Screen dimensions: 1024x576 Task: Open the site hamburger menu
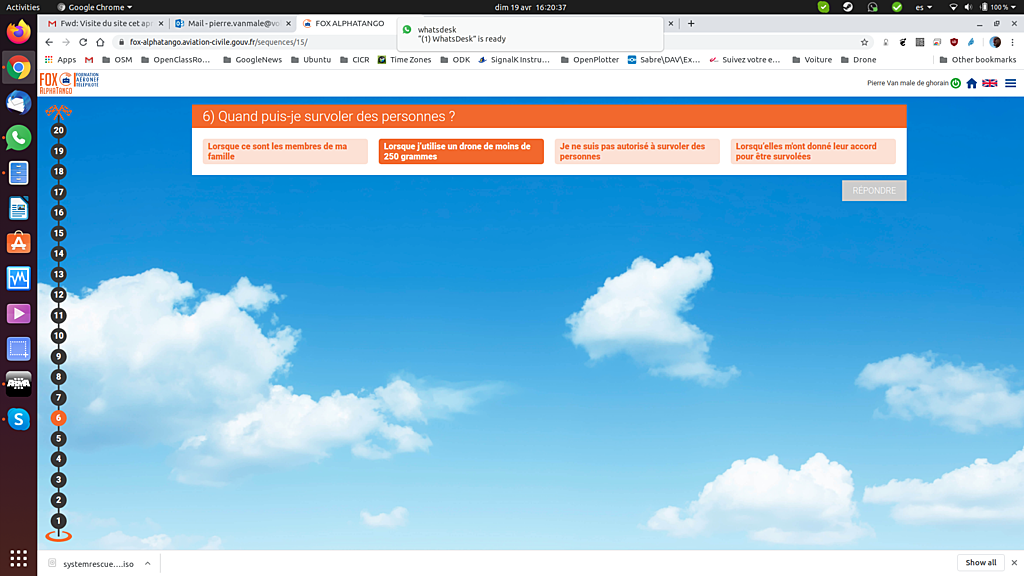pos(1010,83)
